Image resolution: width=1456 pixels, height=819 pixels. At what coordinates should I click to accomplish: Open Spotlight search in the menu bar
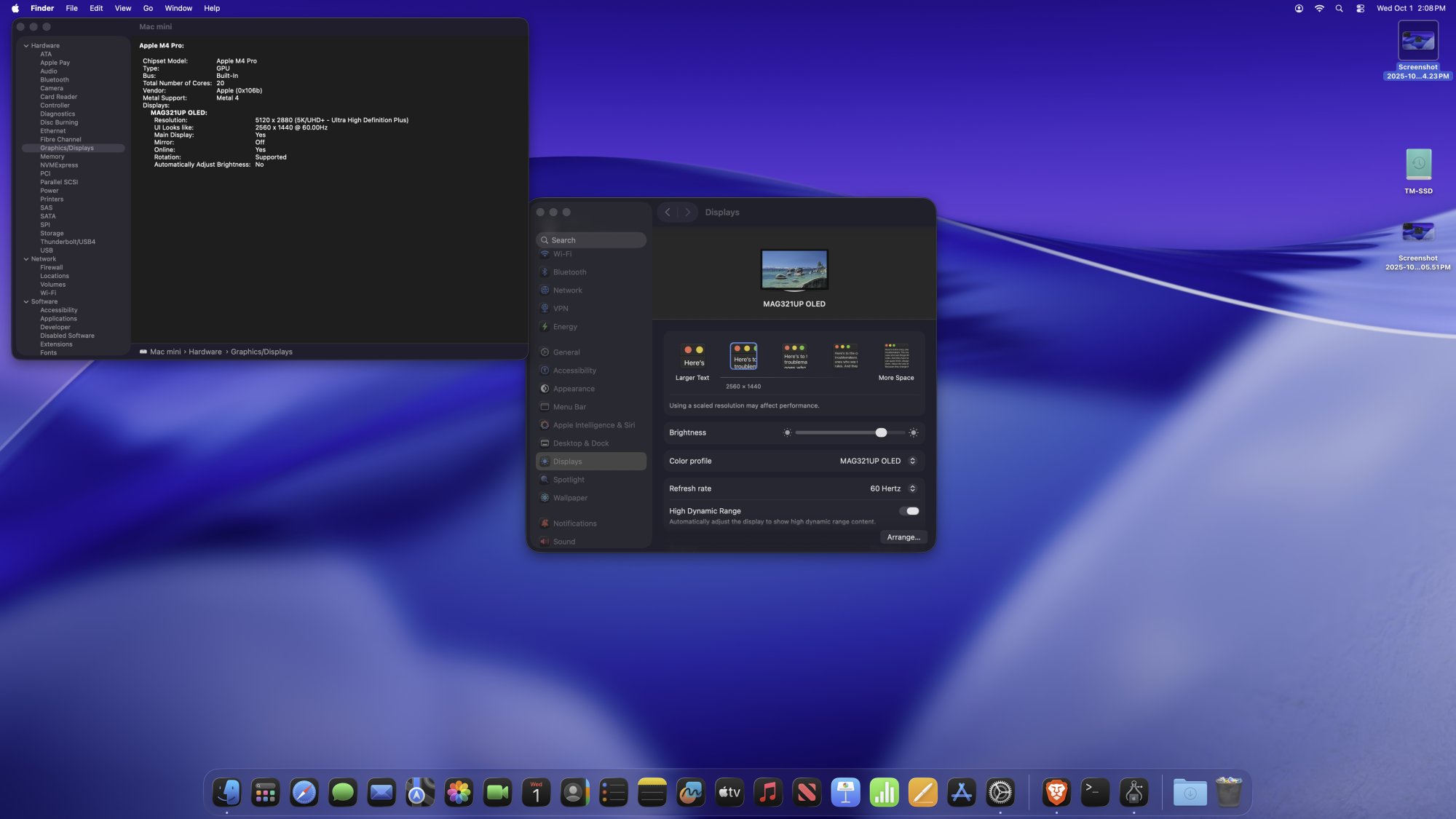[1339, 9]
